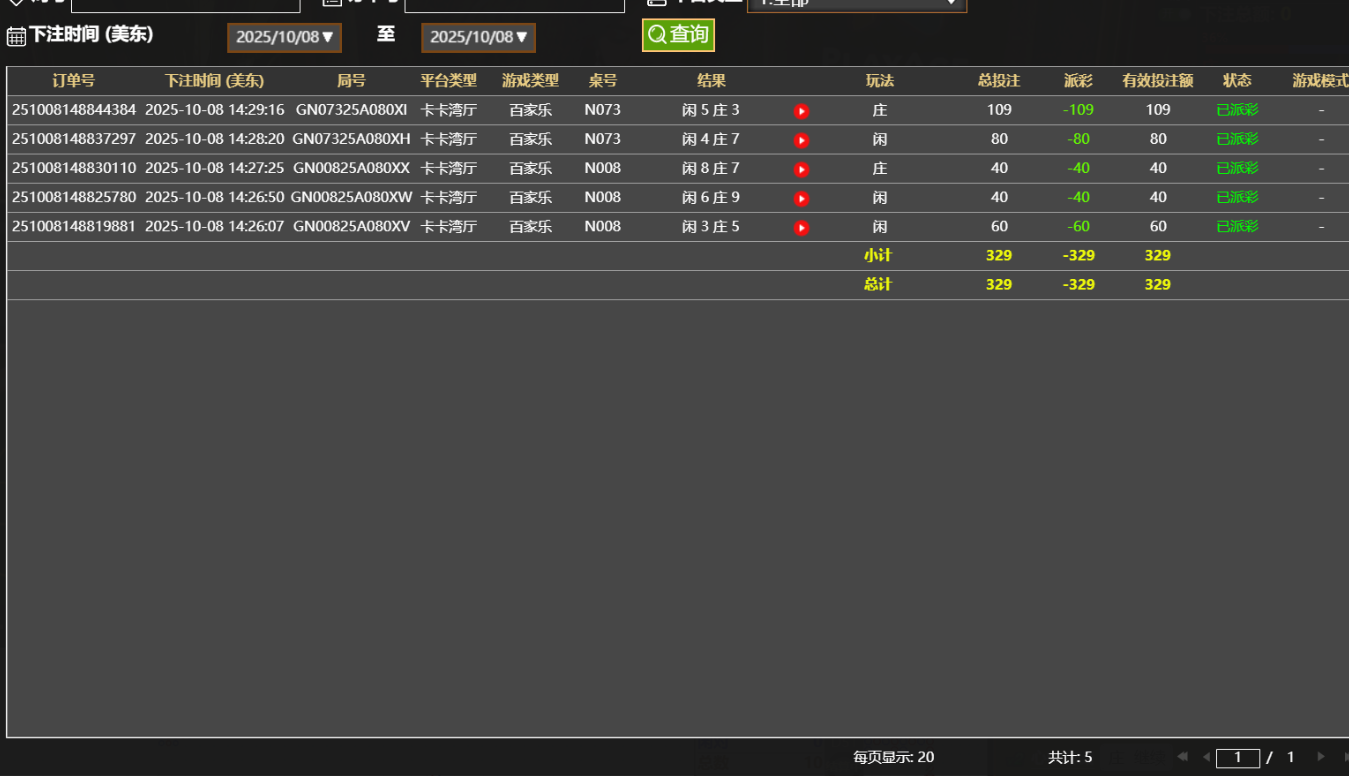The image size is (1349, 776).
Task: Open the start date 2025/10/08 picker
Action: tap(284, 37)
